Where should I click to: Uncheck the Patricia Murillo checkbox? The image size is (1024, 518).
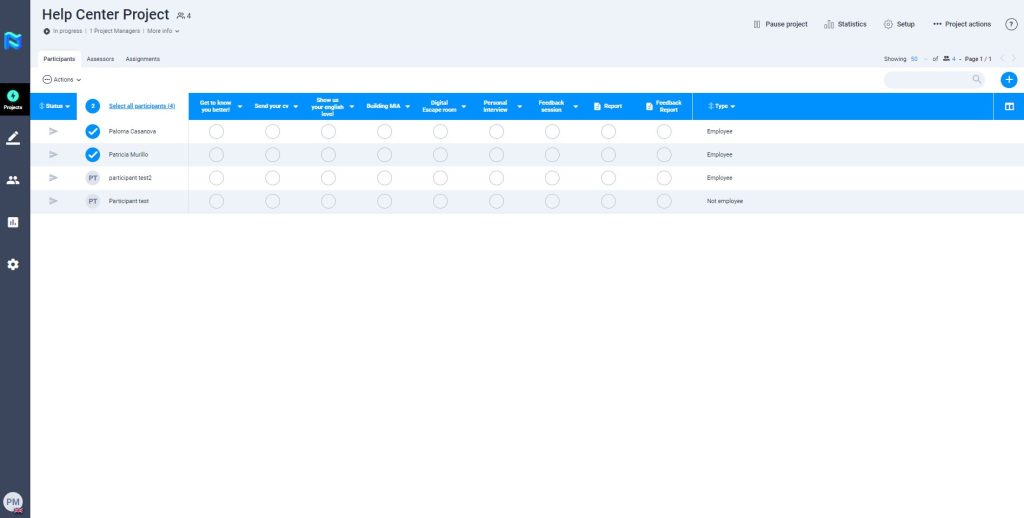tap(93, 155)
